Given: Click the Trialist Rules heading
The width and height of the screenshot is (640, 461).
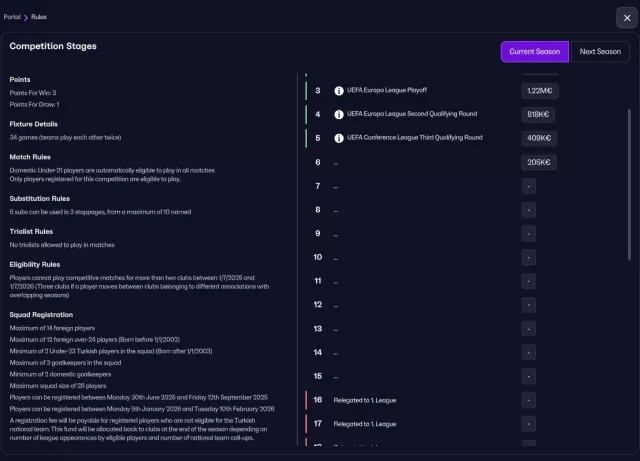Looking at the screenshot, I should pyautogui.click(x=31, y=232).
